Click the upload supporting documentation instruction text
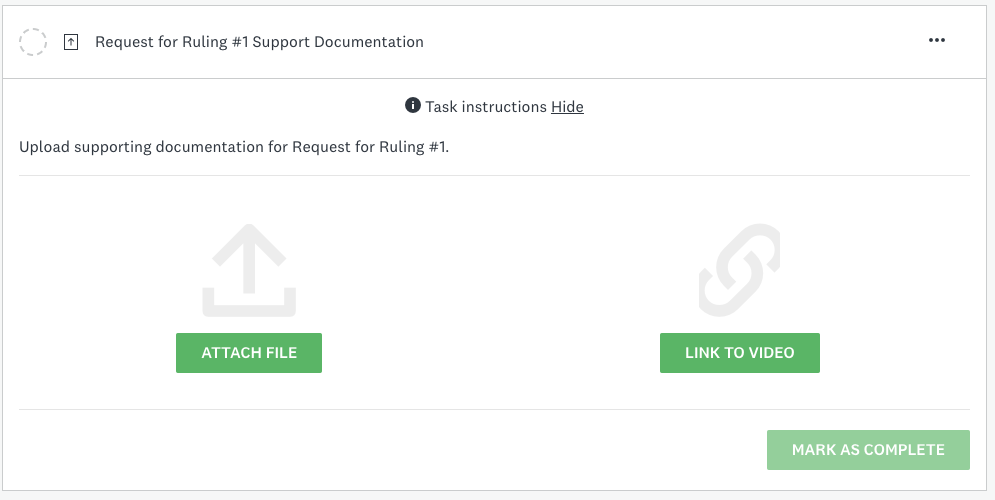Image resolution: width=995 pixels, height=500 pixels. [234, 147]
